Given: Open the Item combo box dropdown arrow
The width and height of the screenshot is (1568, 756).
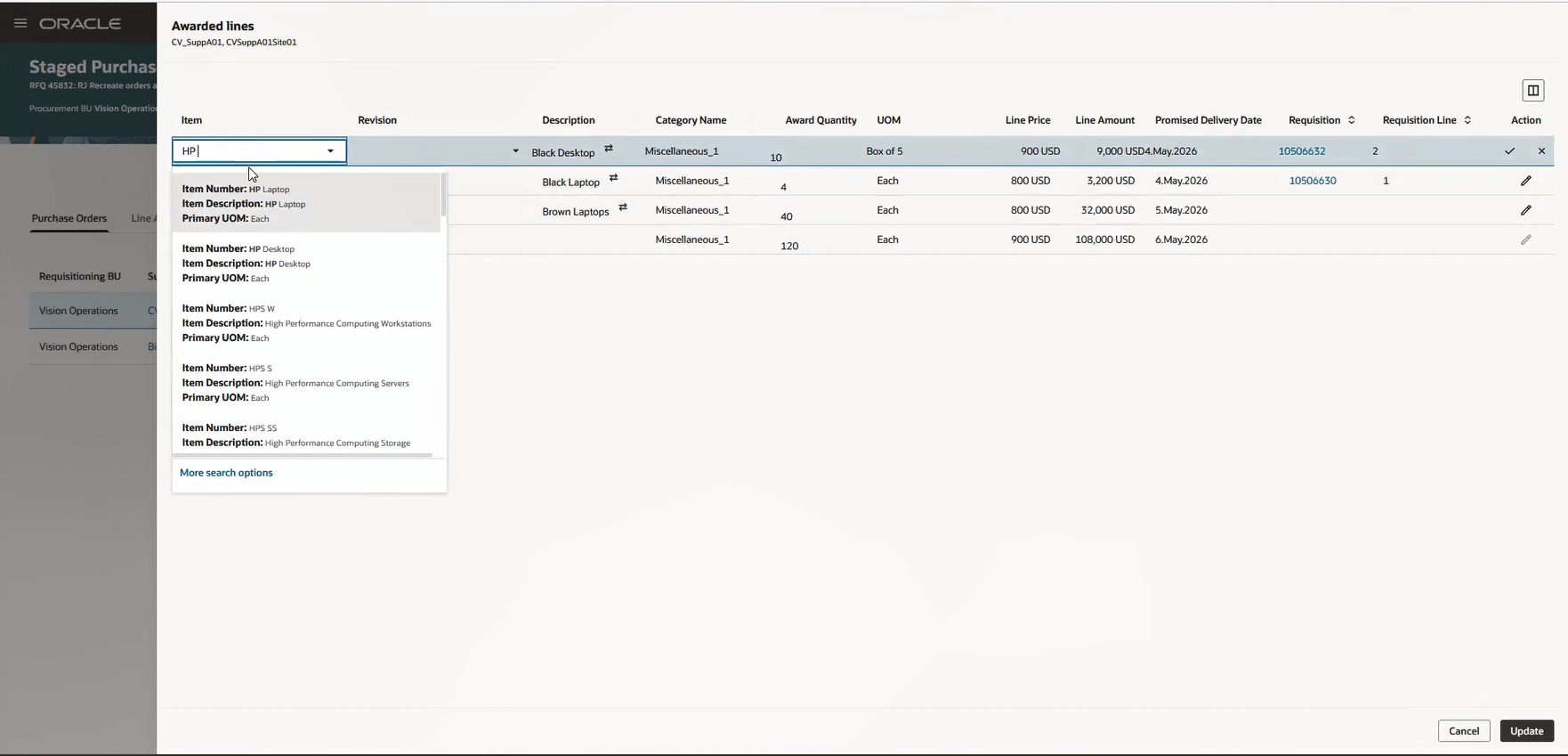Looking at the screenshot, I should tap(330, 151).
